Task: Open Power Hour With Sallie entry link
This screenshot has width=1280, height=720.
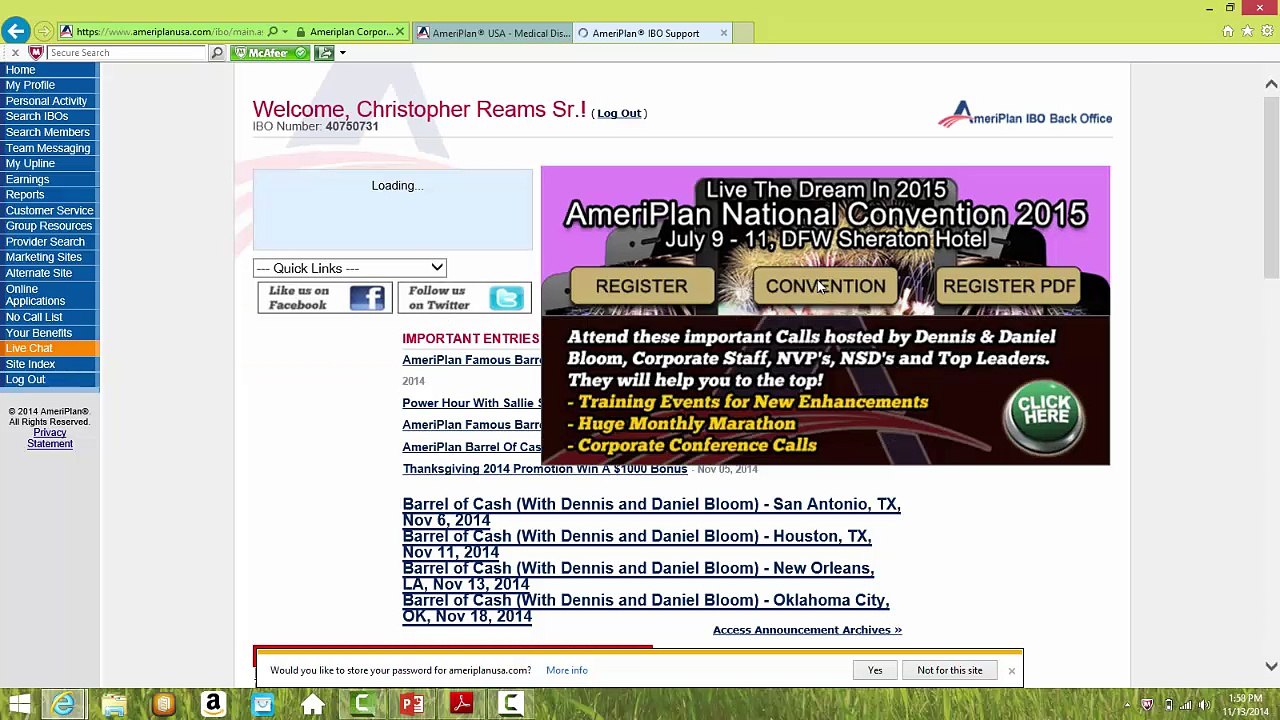Action: (x=471, y=403)
